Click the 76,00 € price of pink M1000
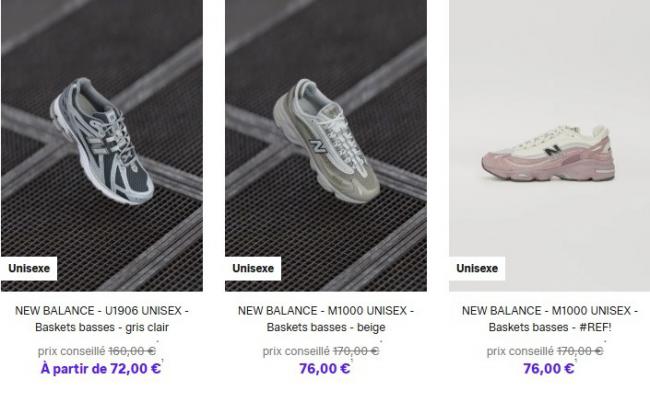This screenshot has height=402, width=650. [548, 368]
